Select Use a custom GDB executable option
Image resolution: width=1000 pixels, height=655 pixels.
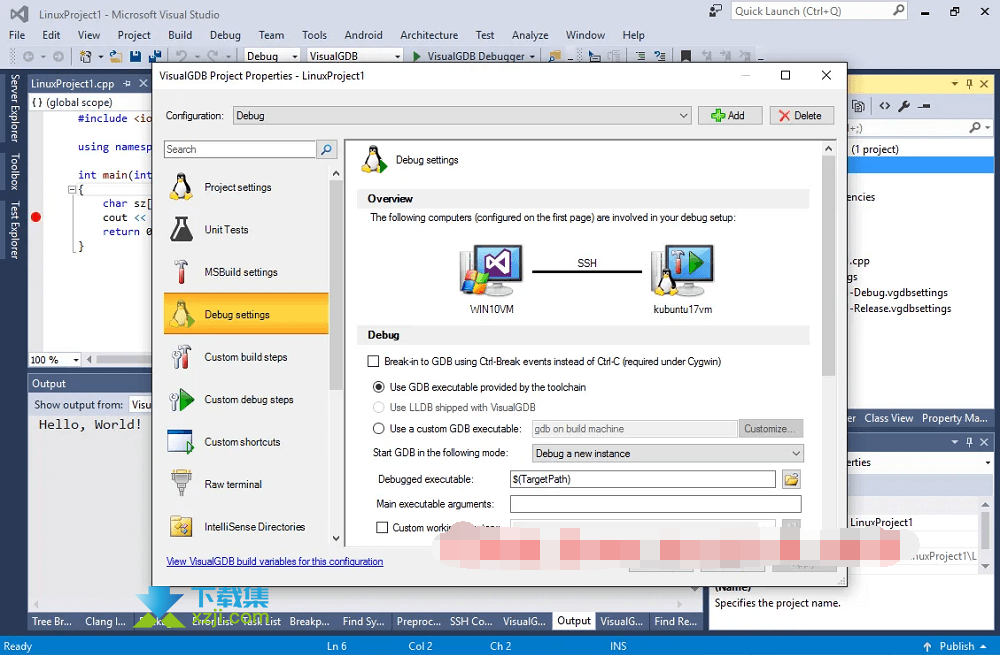tap(379, 429)
